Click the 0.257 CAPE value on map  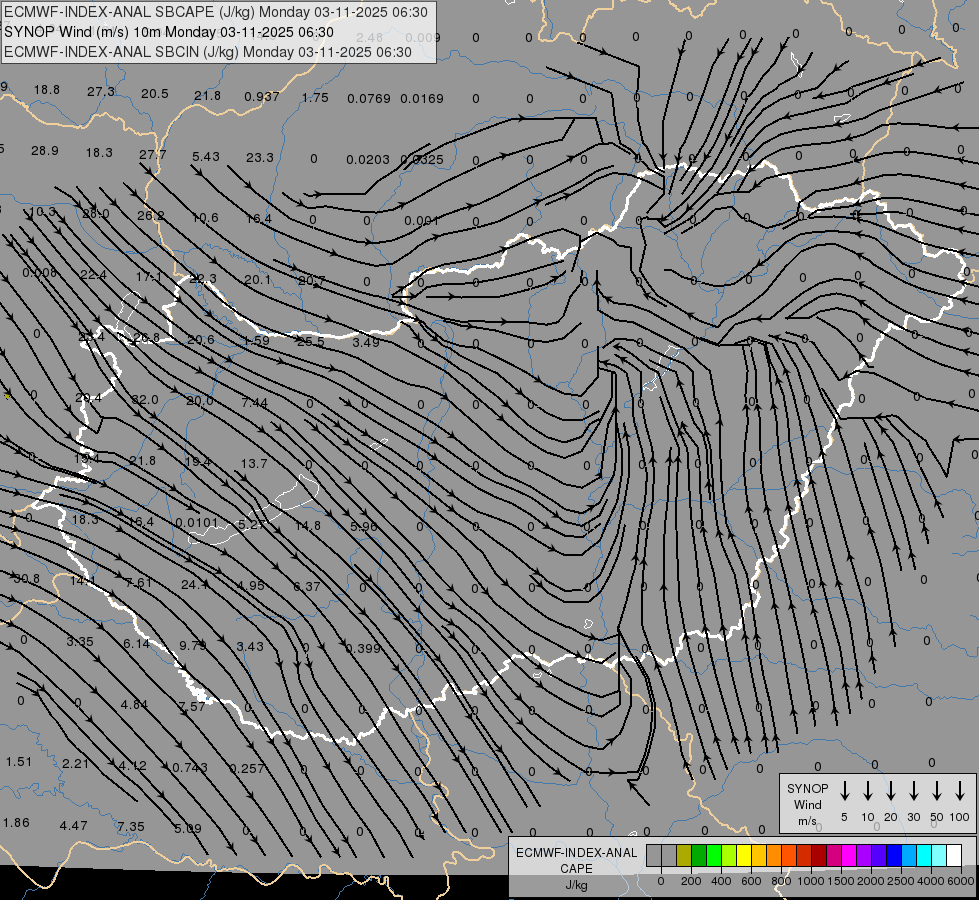pyautogui.click(x=247, y=769)
